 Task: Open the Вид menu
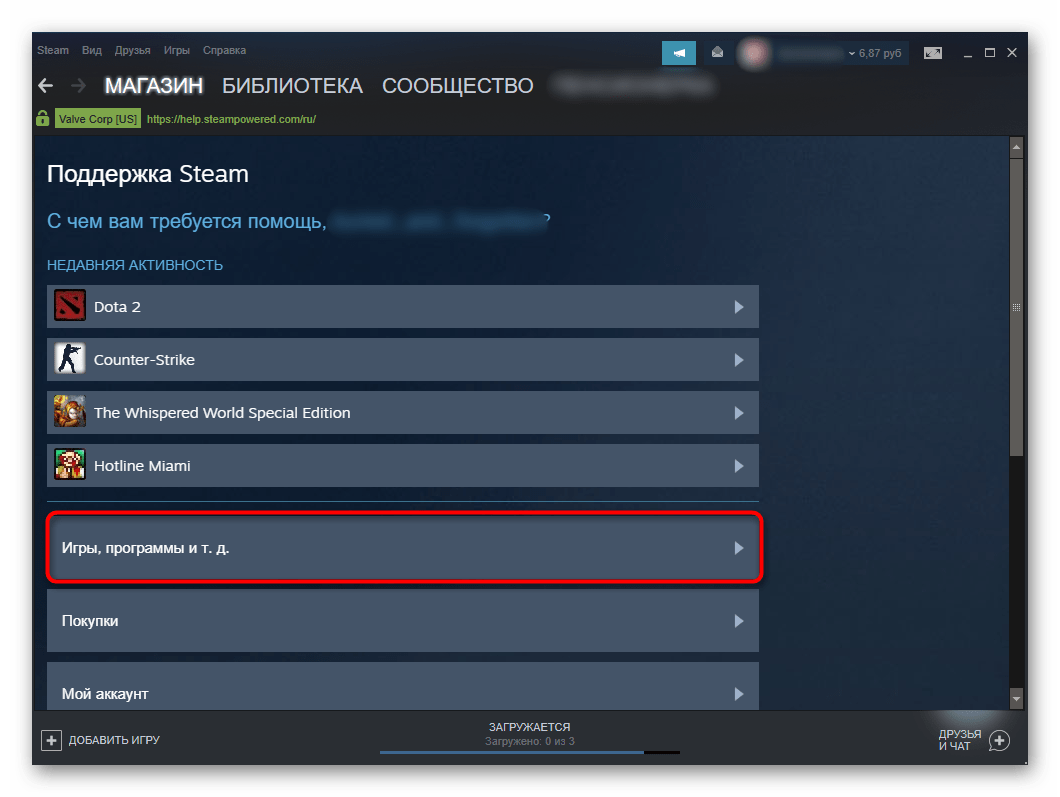point(91,50)
